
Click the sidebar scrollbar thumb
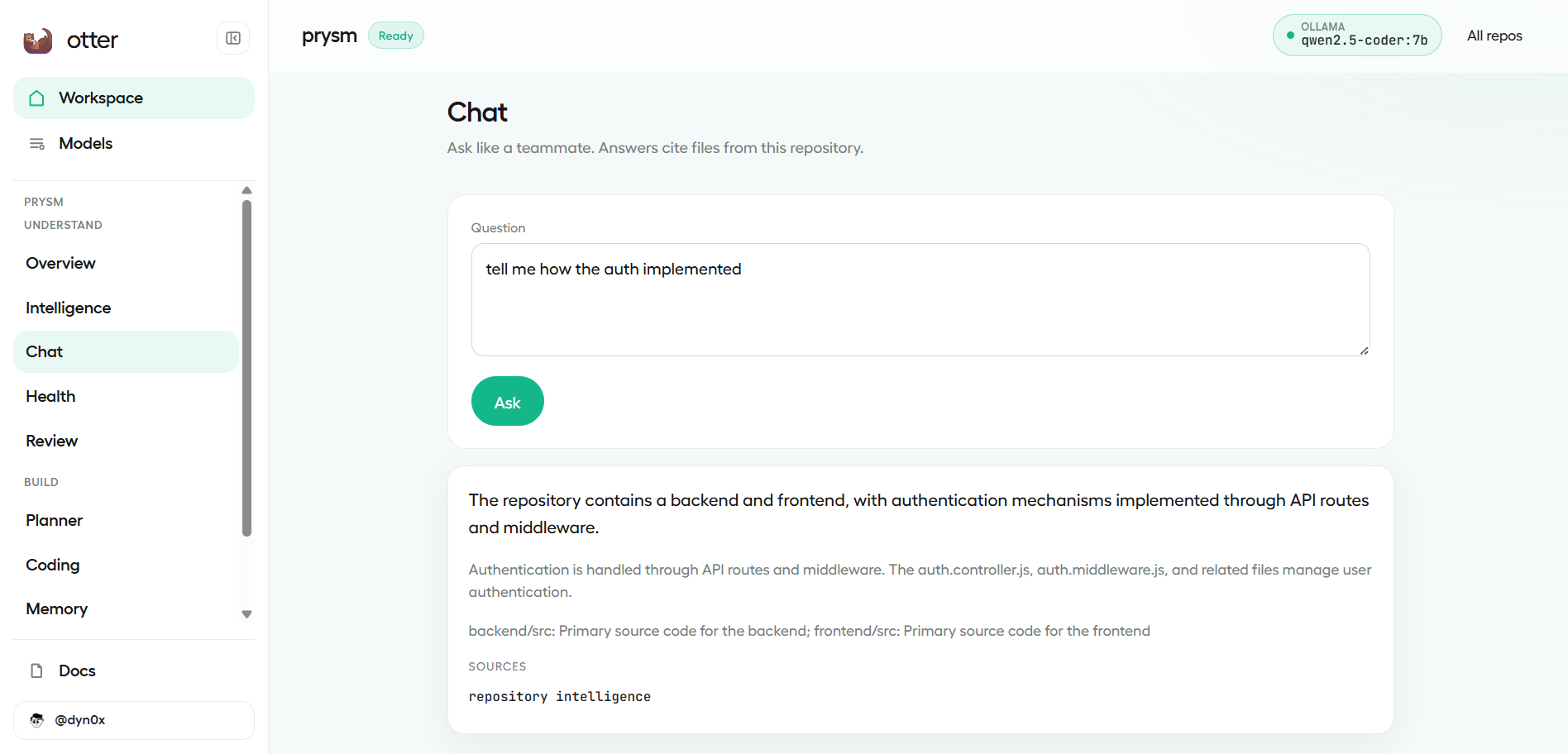tap(246, 368)
